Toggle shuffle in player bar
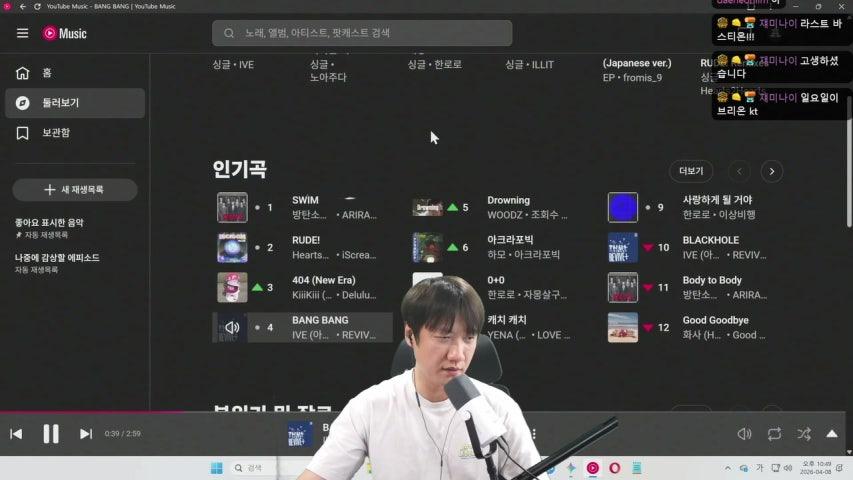Image resolution: width=853 pixels, height=480 pixels. [804, 434]
